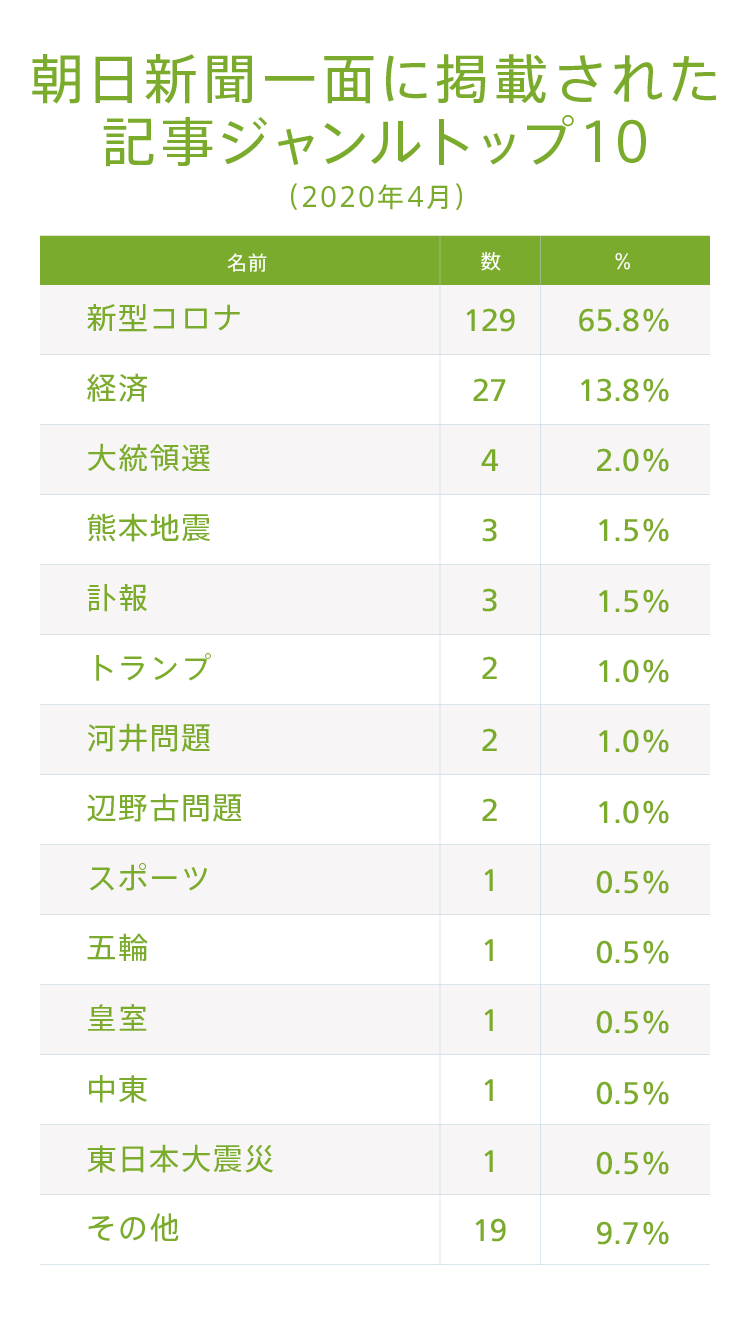The image size is (750, 1322).
Task: Select the 新型コロナ row label
Action: tap(164, 319)
